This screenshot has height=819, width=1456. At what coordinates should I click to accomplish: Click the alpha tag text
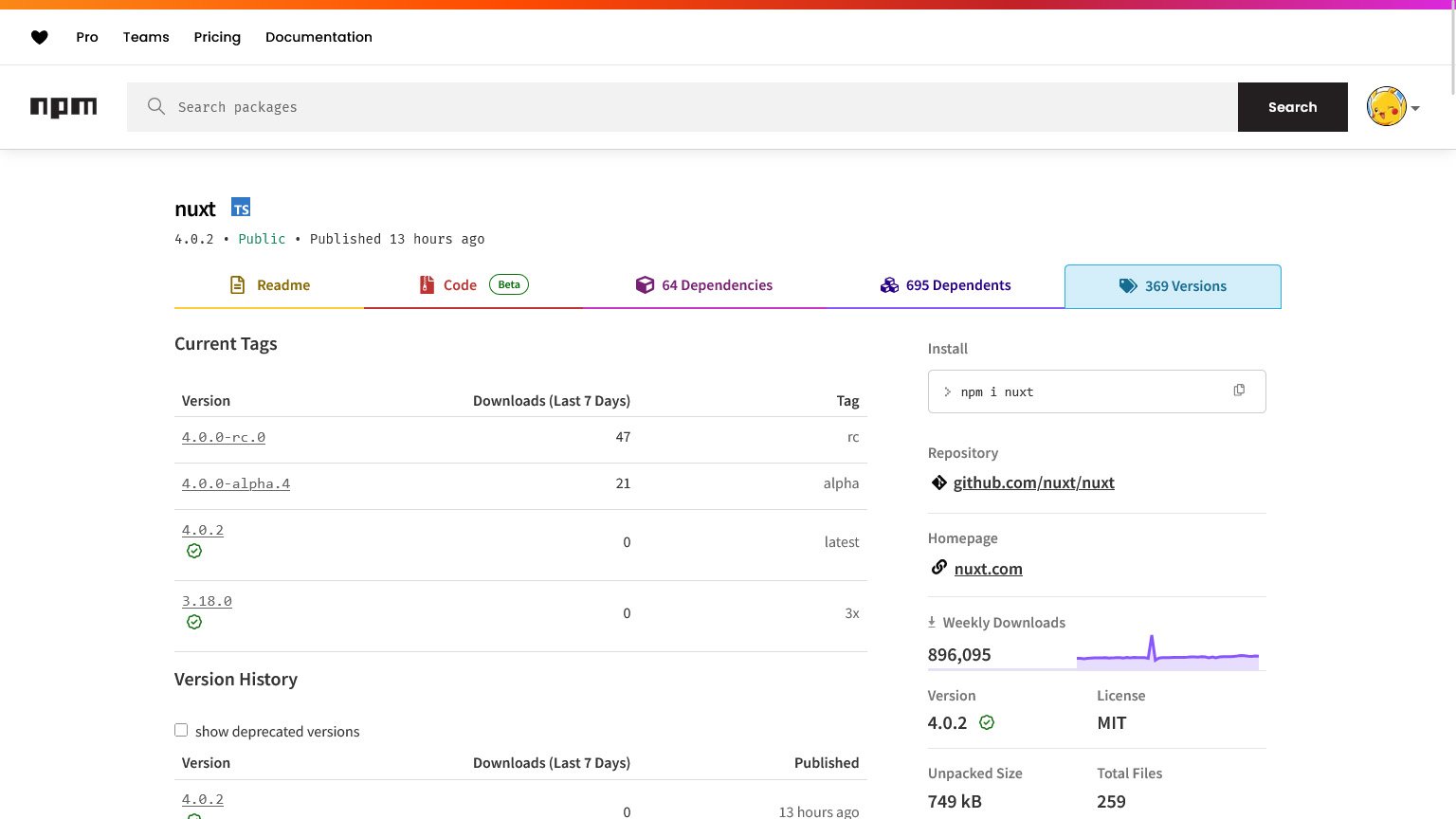tap(841, 483)
